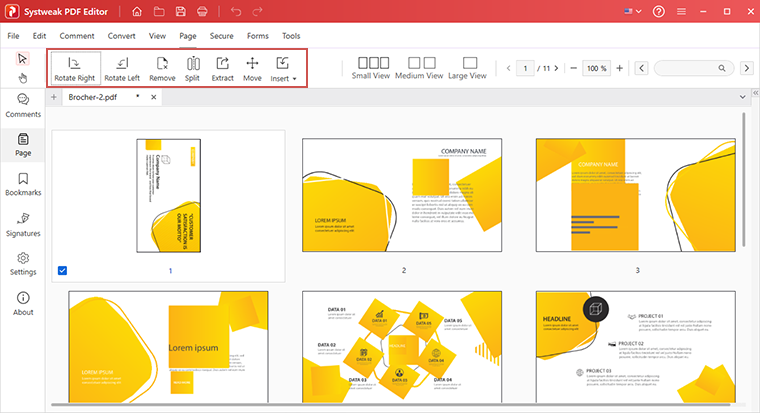
Task: Open the File menu
Action: coord(14,36)
